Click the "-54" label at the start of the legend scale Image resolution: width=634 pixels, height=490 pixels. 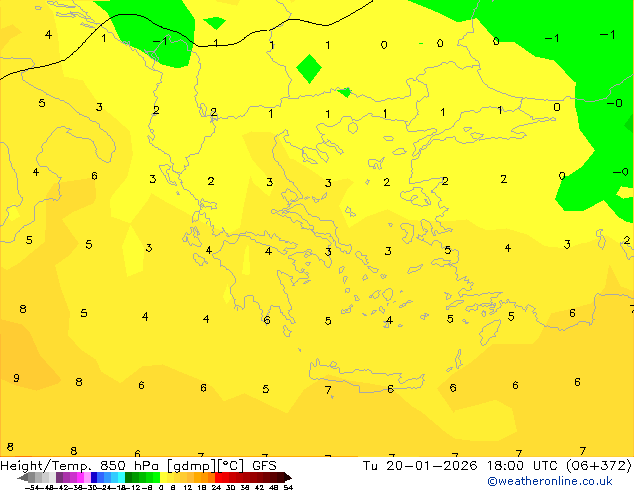pos(32,487)
